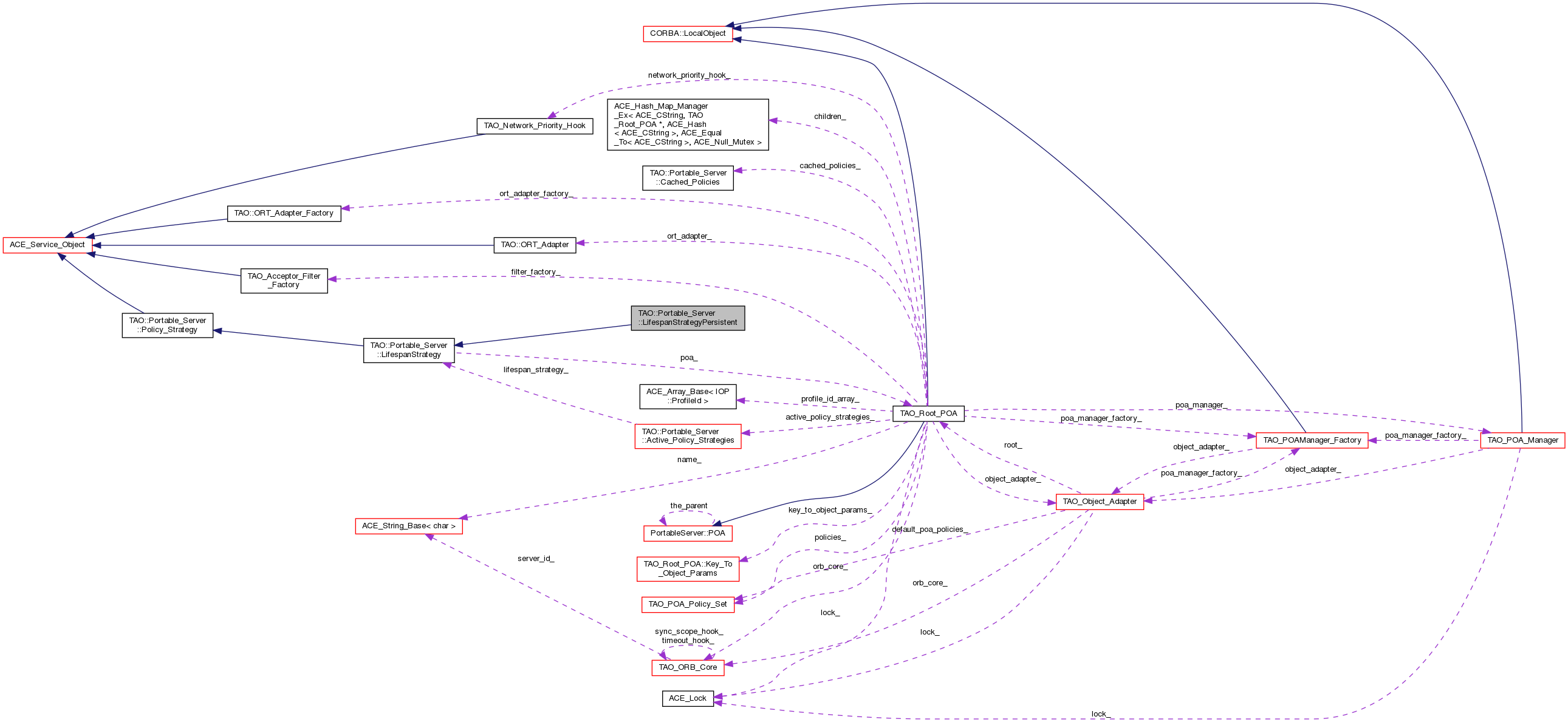
Task: Click the TAO_POA_Policy_Set node
Action: (687, 604)
